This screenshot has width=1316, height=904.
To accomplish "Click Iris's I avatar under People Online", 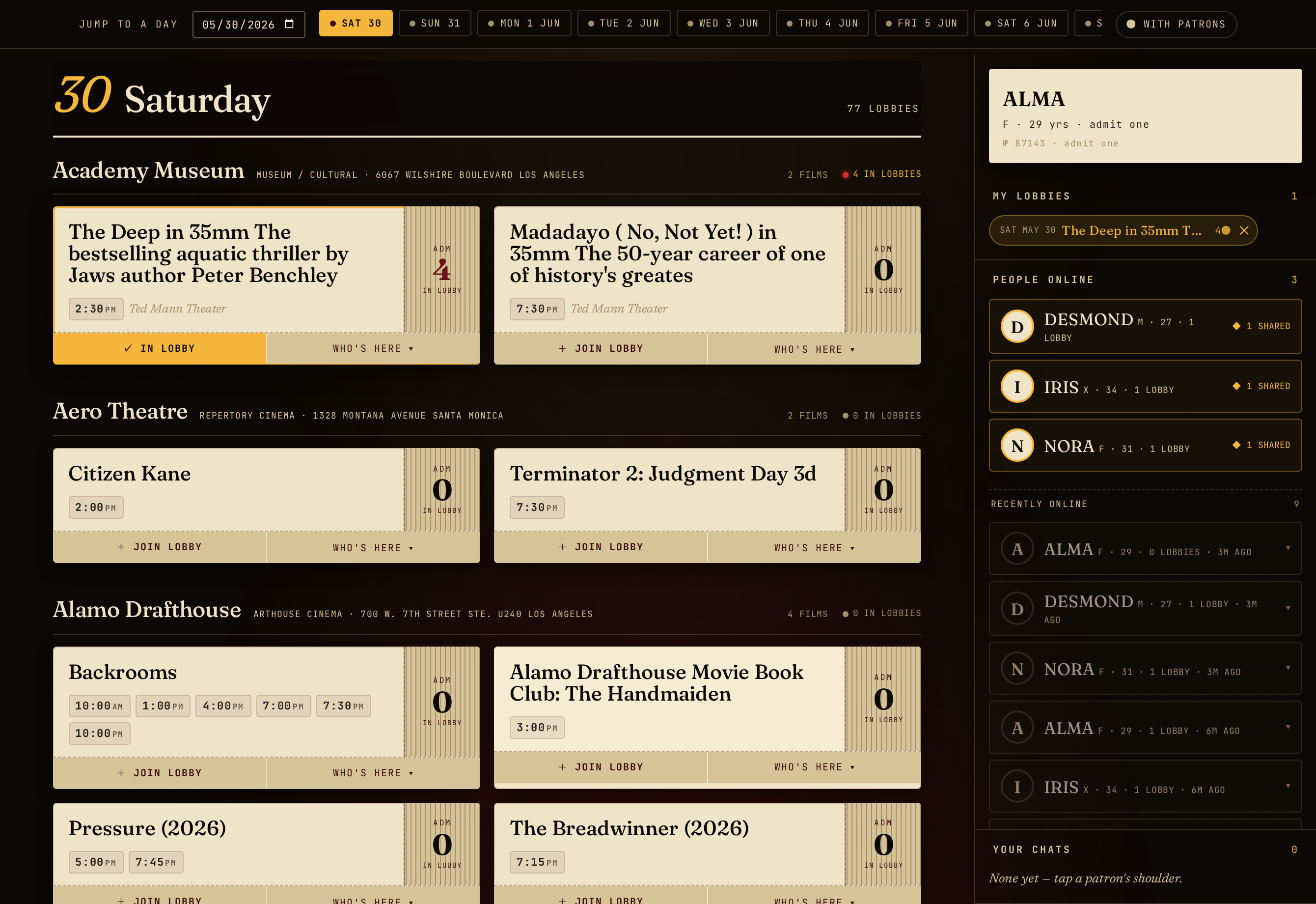I will tap(1017, 386).
